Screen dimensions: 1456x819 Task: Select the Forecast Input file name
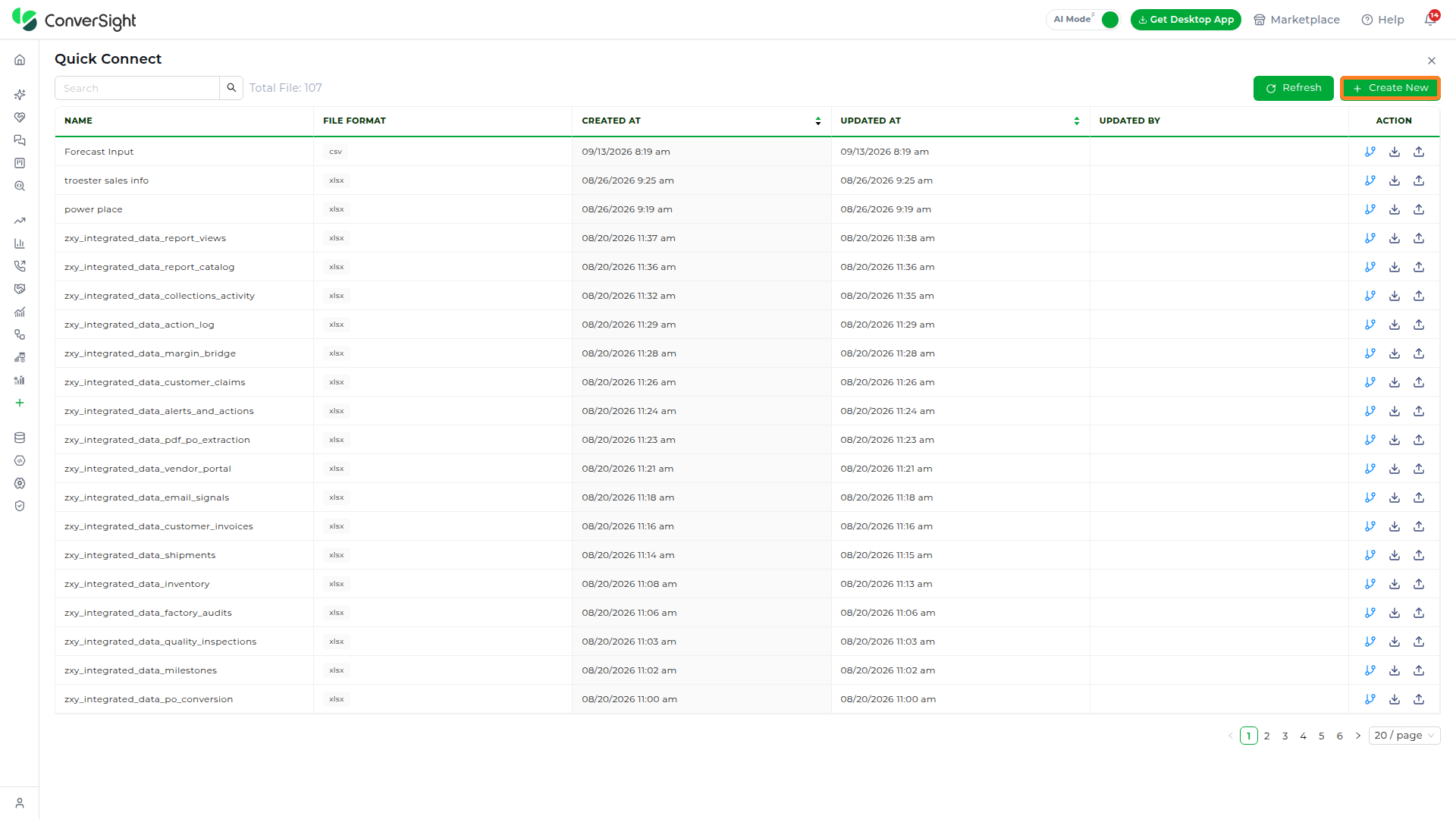[x=99, y=152]
